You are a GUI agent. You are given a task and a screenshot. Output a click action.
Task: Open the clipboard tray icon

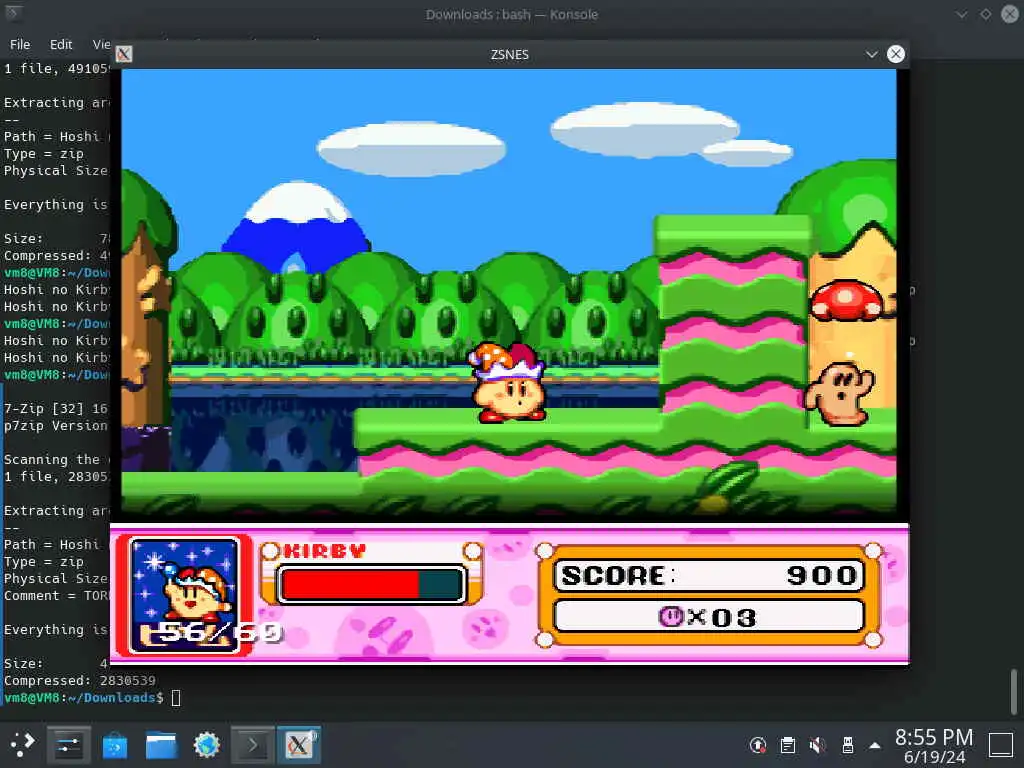(788, 744)
